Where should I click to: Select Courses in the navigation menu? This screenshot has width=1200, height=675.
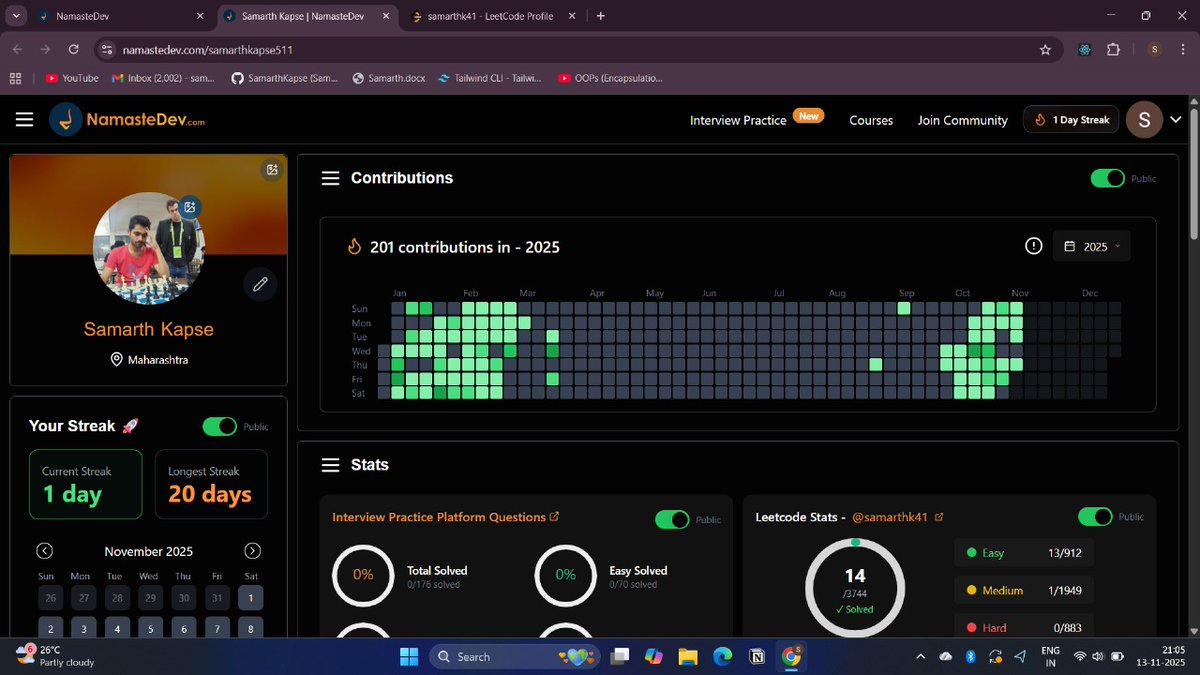870,120
